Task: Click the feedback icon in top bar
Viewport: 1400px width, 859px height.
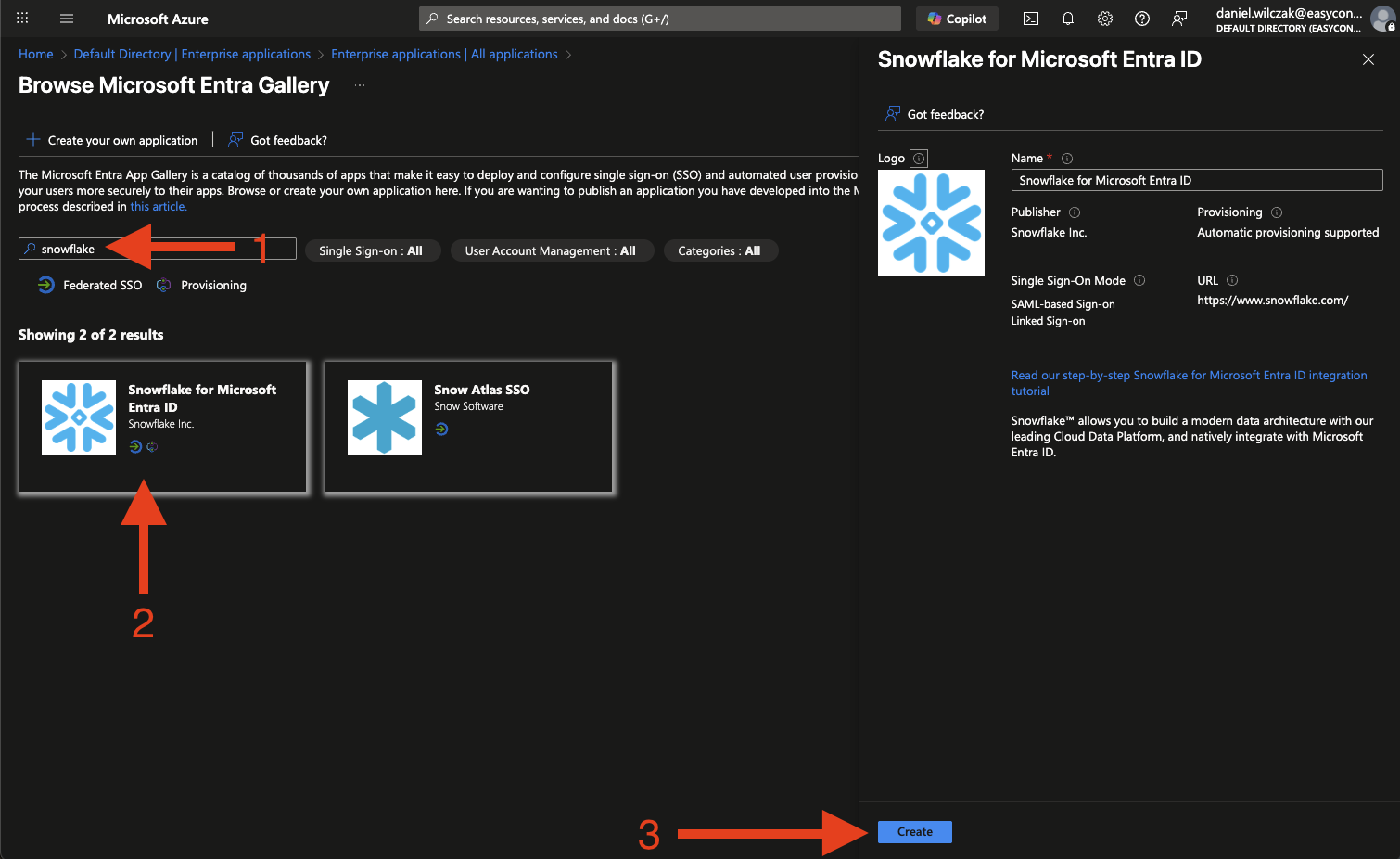Action: click(x=1178, y=19)
